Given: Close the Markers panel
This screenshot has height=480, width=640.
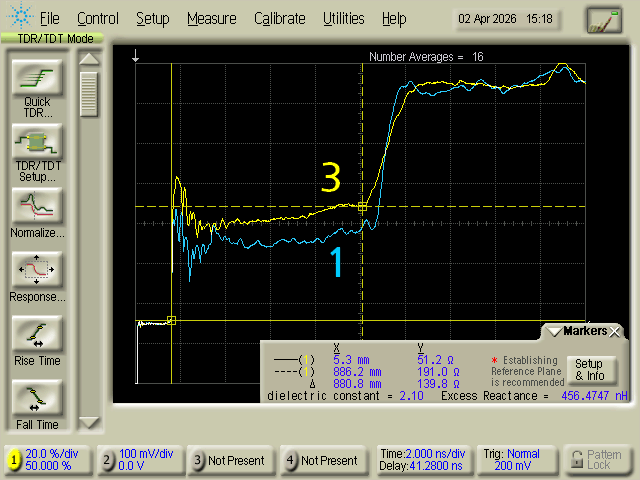Looking at the screenshot, I should 615,331.
